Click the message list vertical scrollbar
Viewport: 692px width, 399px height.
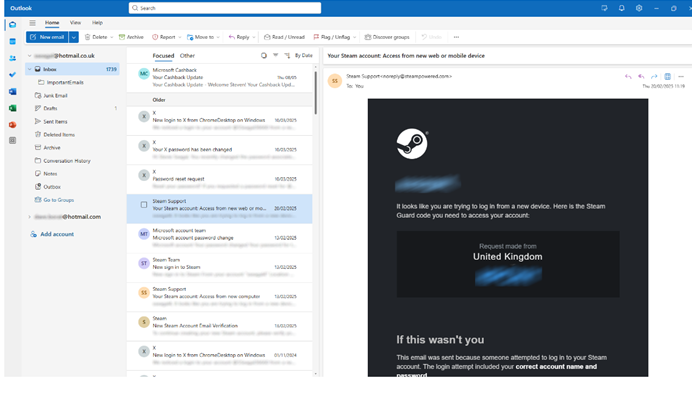[315, 93]
